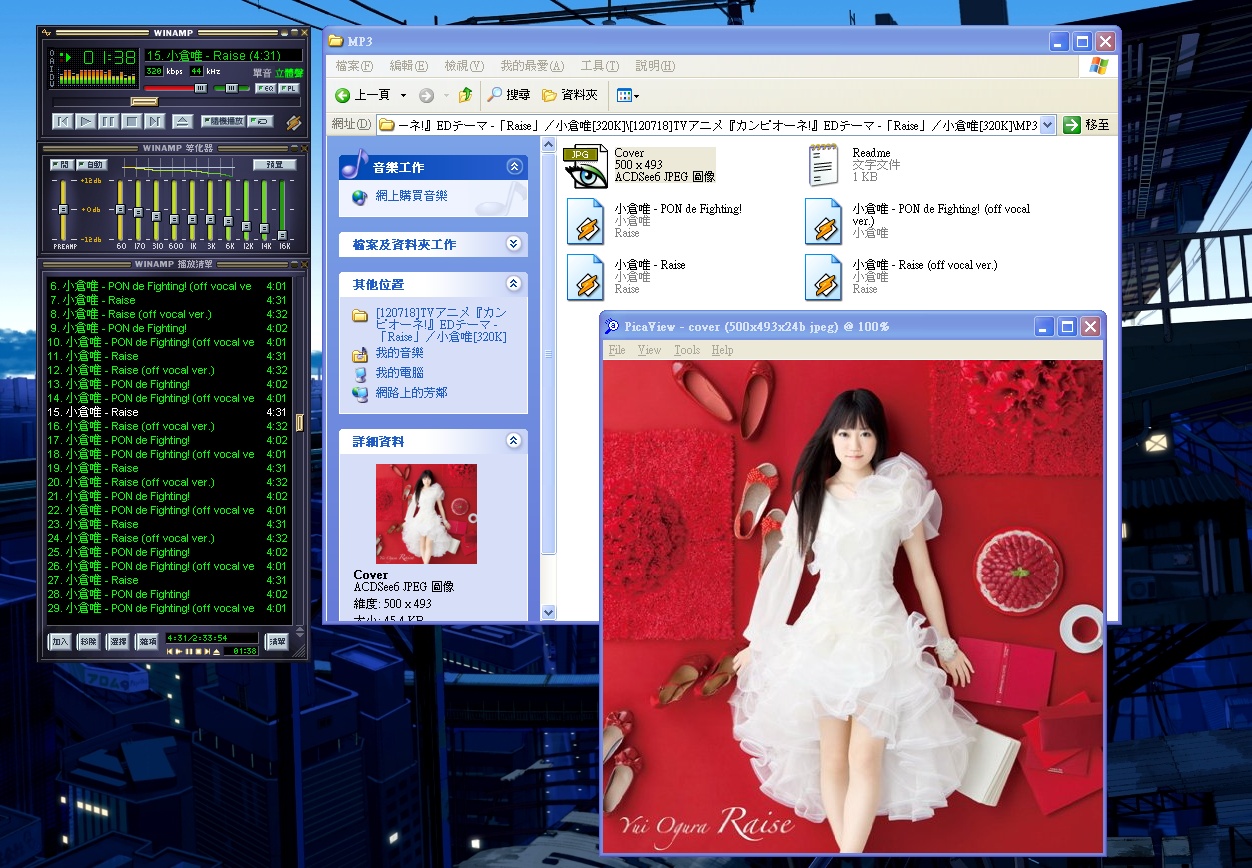Click 移除 to remove playlist entries
This screenshot has height=868, width=1252.
89,642
